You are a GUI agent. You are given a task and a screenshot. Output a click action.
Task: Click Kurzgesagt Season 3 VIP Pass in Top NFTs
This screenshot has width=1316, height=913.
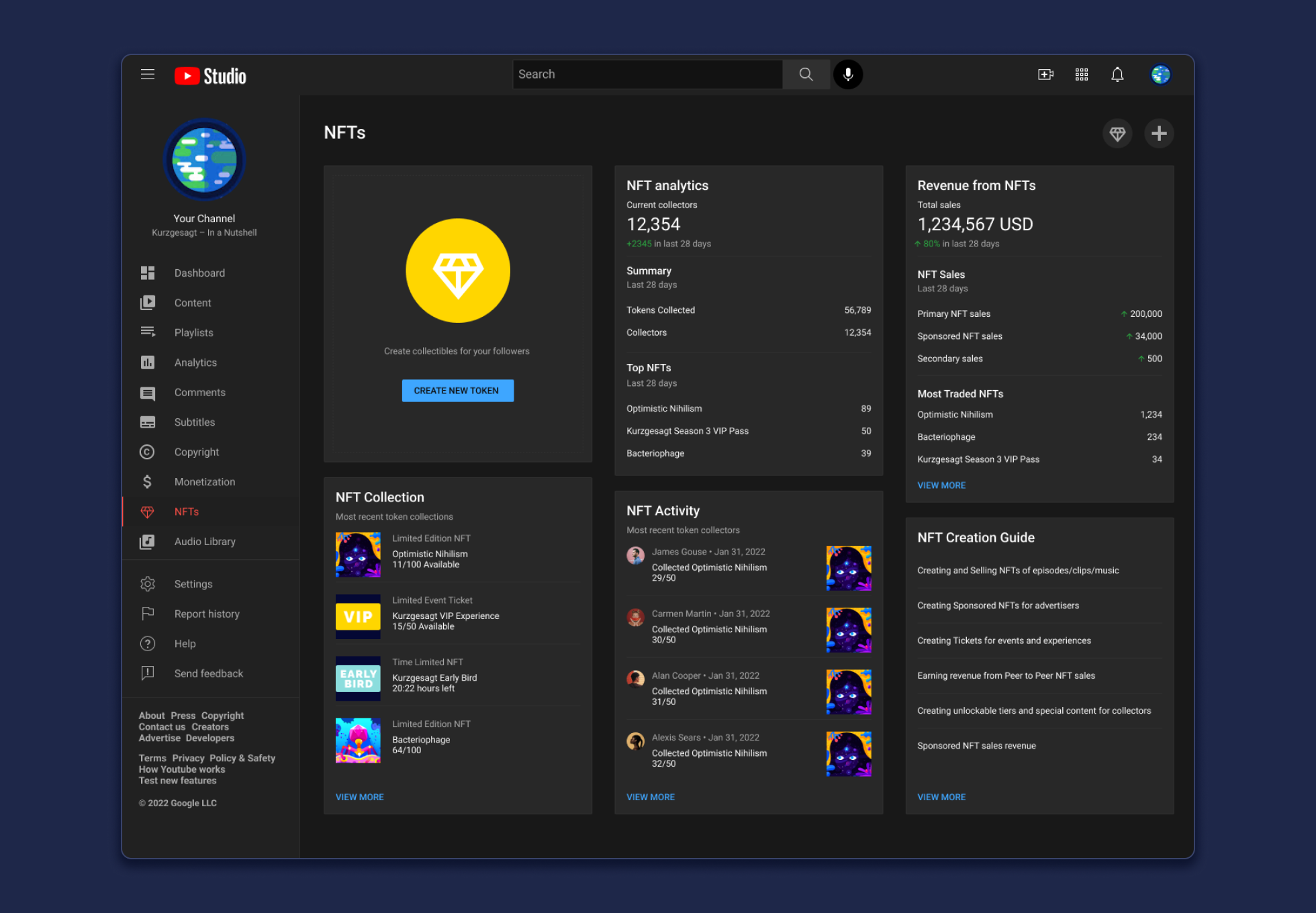(687, 431)
